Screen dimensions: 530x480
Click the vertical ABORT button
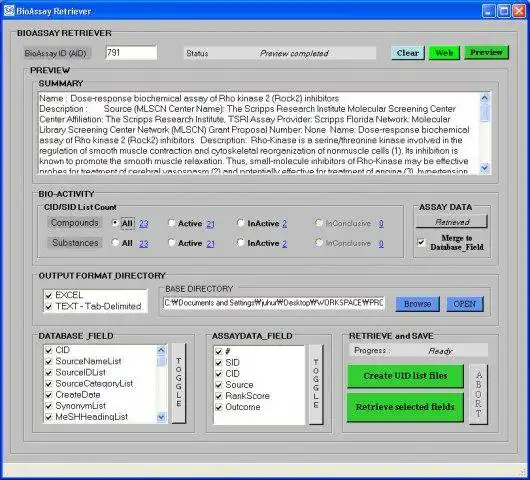point(479,394)
